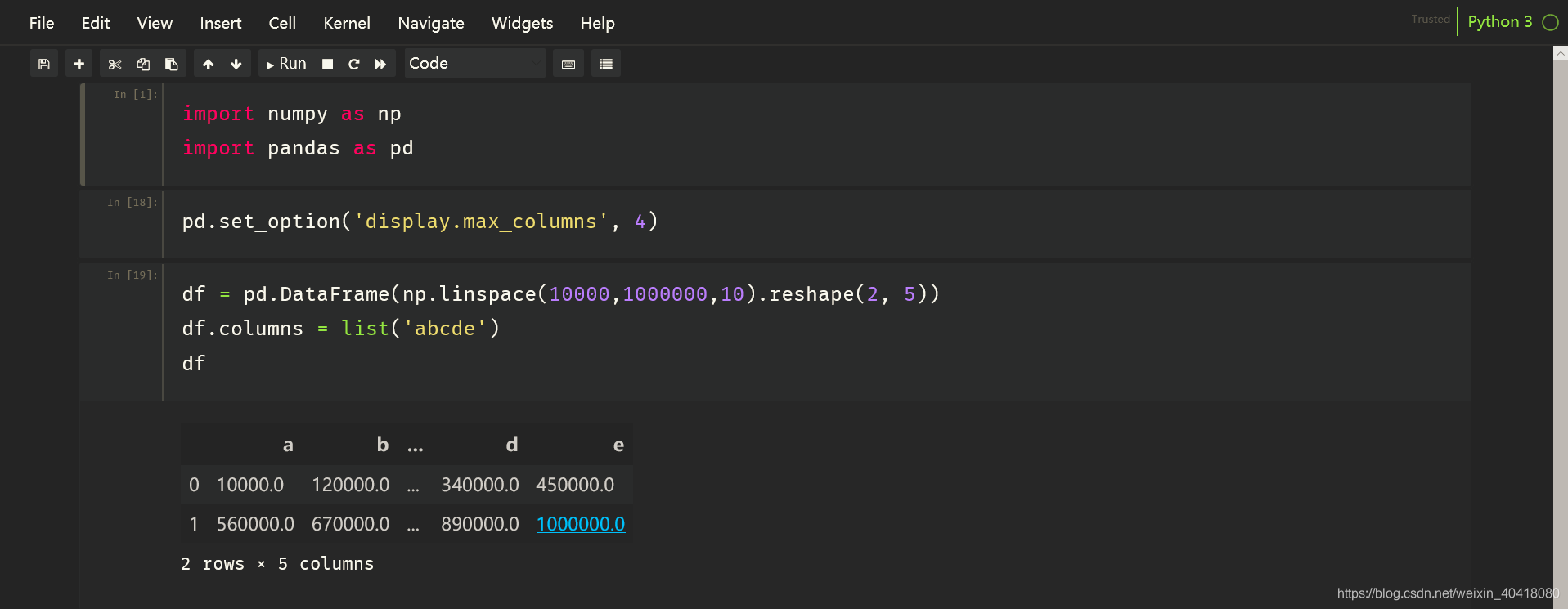Click the import numpy code cell
The image size is (1568, 609).
click(x=816, y=133)
